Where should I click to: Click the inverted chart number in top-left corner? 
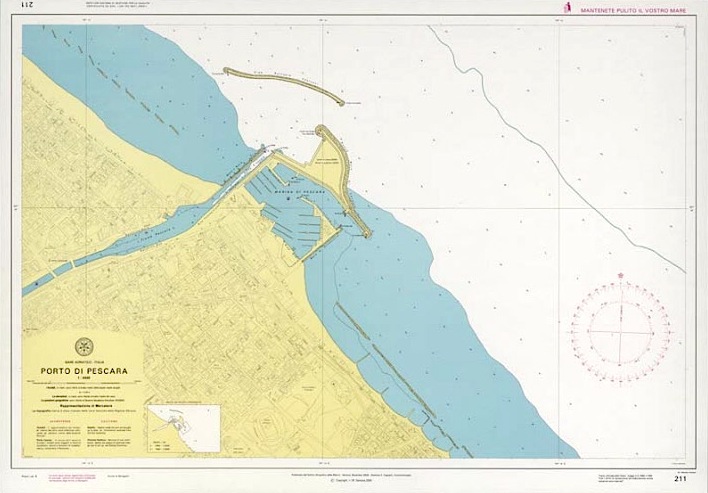click(28, 8)
